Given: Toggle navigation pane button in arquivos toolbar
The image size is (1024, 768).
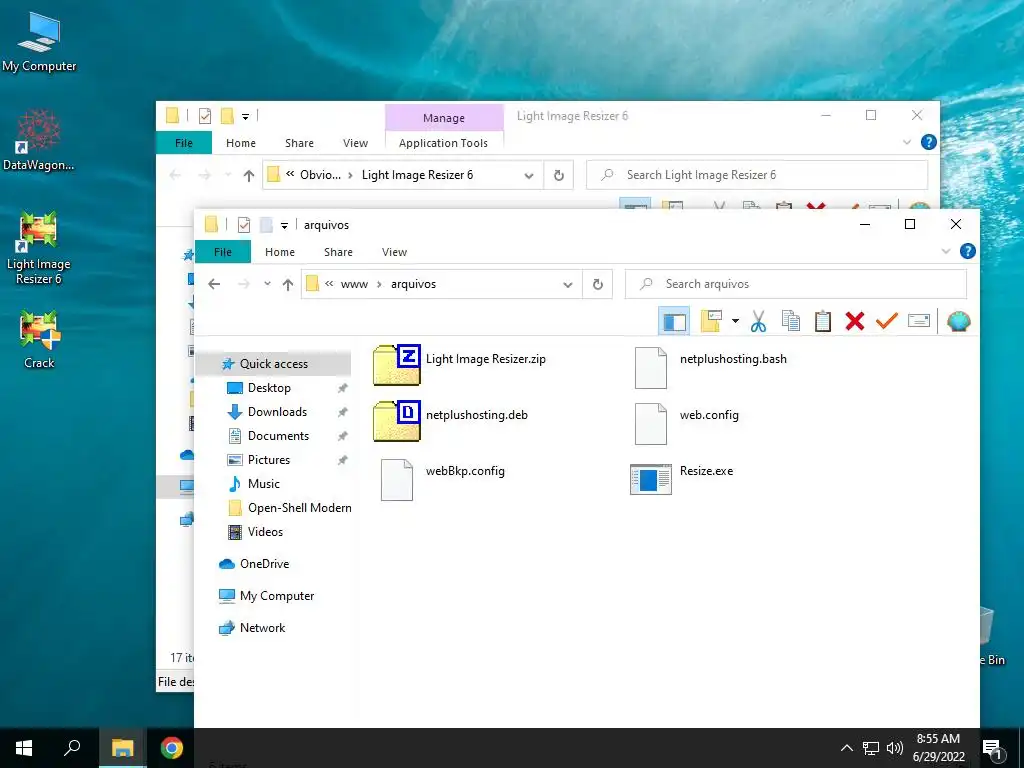Looking at the screenshot, I should click(x=674, y=321).
